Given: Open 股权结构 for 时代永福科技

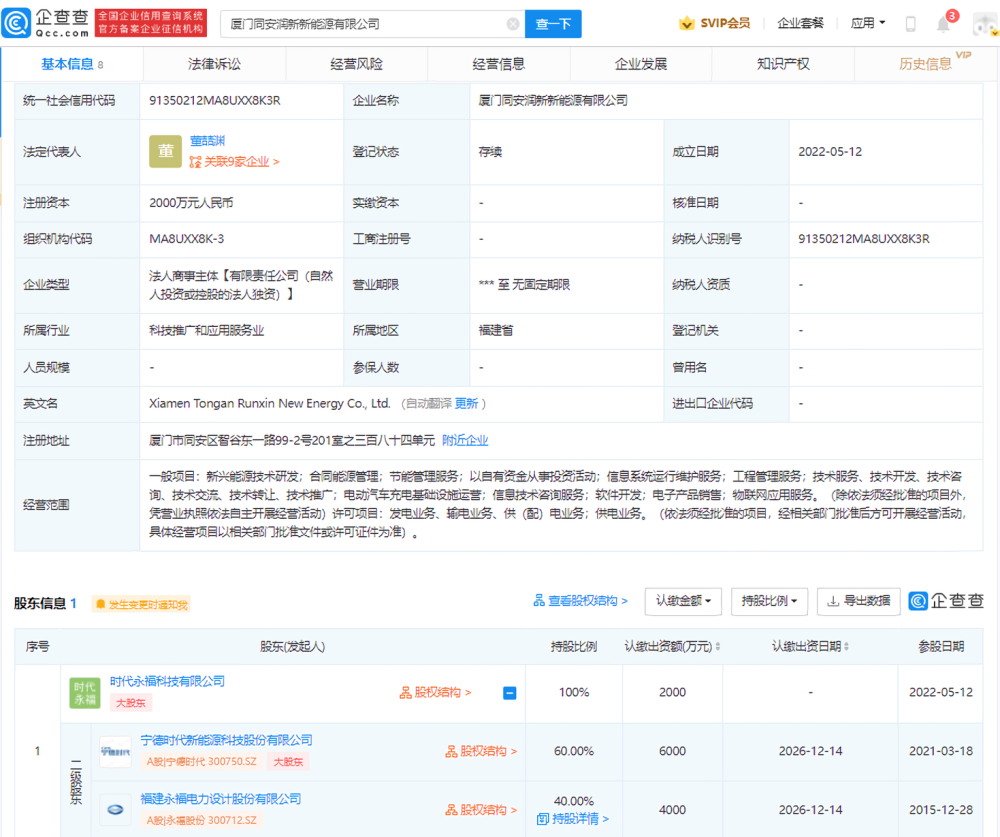Looking at the screenshot, I should pos(436,693).
